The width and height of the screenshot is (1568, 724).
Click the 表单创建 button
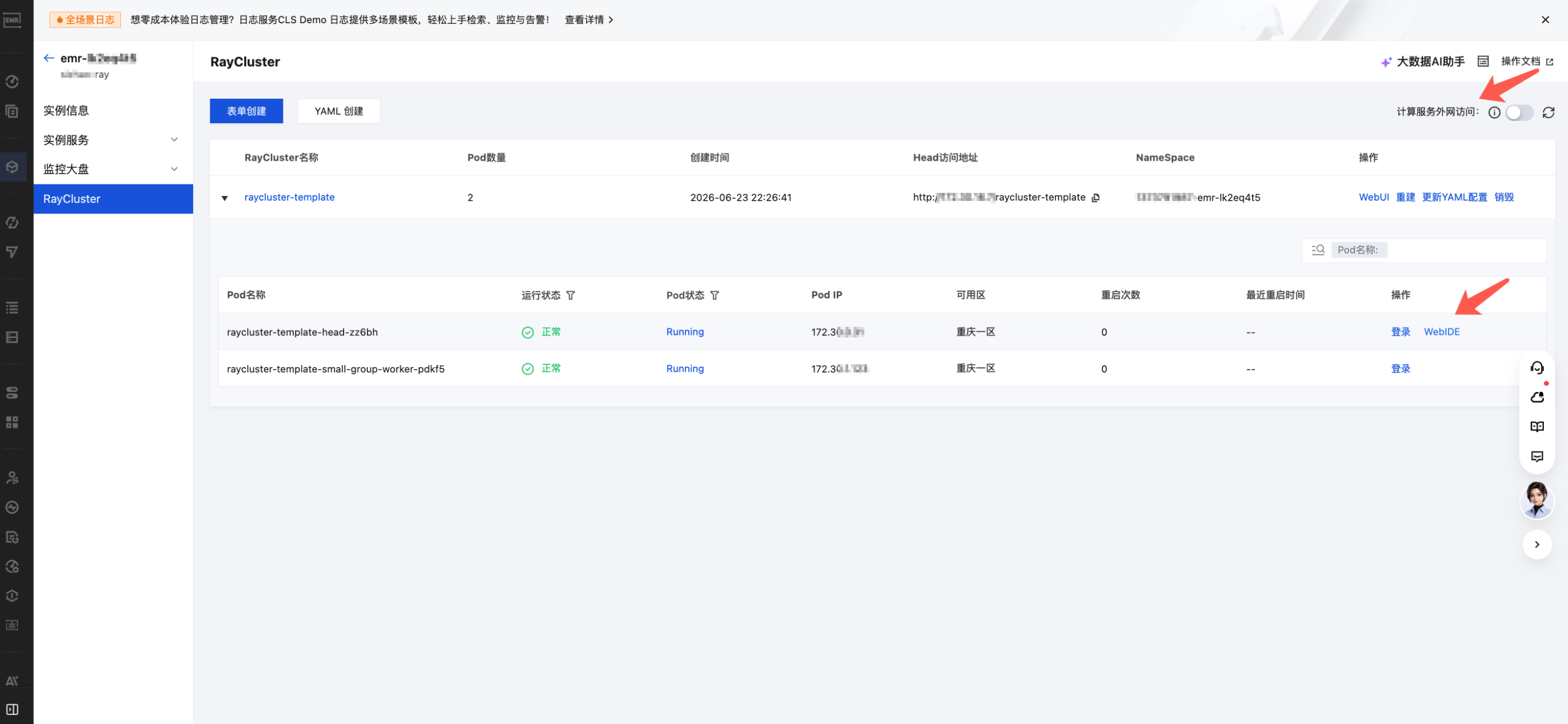pos(246,111)
